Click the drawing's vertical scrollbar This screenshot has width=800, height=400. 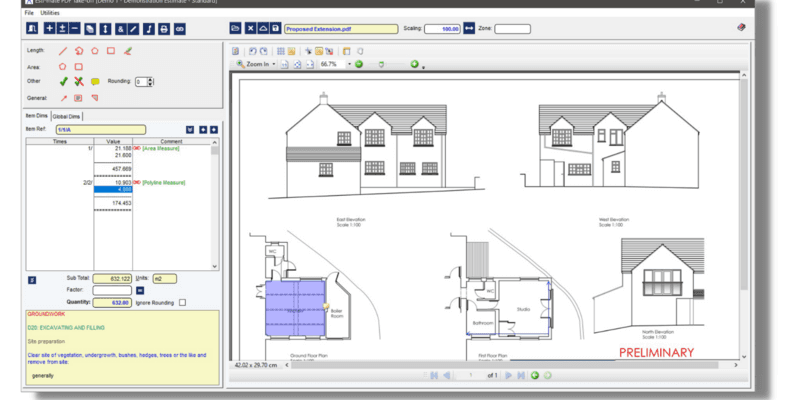tap(743, 216)
